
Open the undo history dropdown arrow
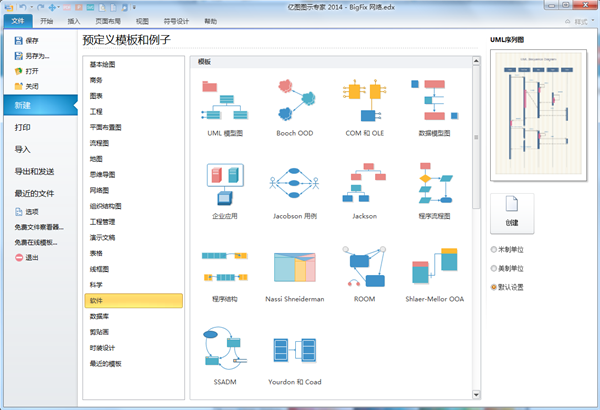(31, 7)
